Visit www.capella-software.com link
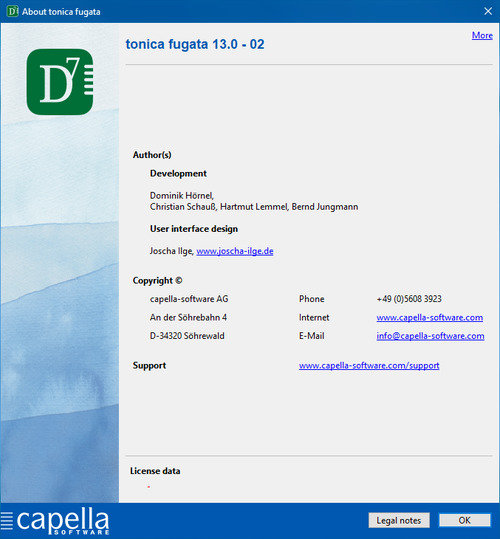Screen dimensions: 500x539 coord(430,318)
